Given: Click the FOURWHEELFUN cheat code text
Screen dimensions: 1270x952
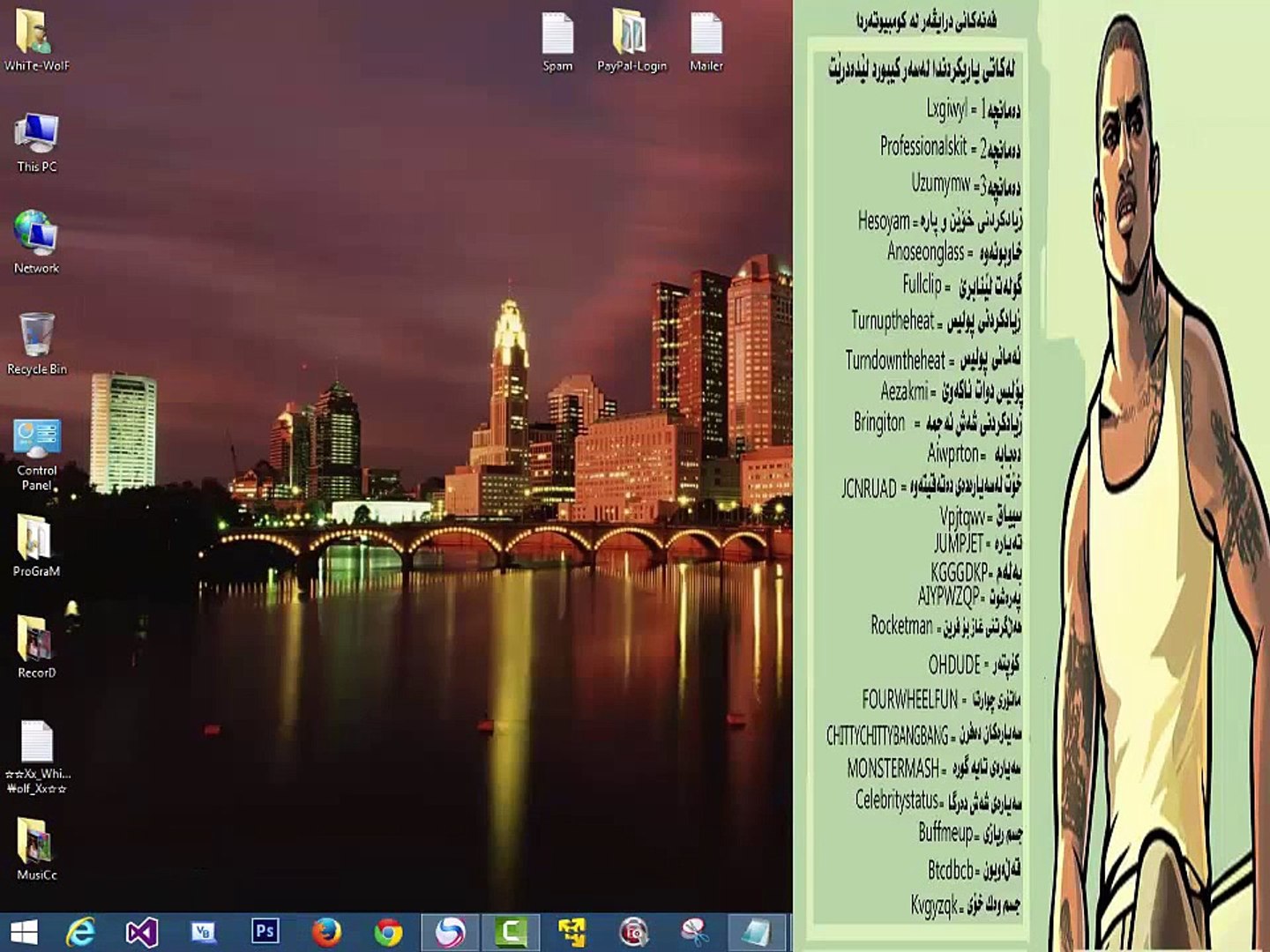Looking at the screenshot, I should 909,700.
